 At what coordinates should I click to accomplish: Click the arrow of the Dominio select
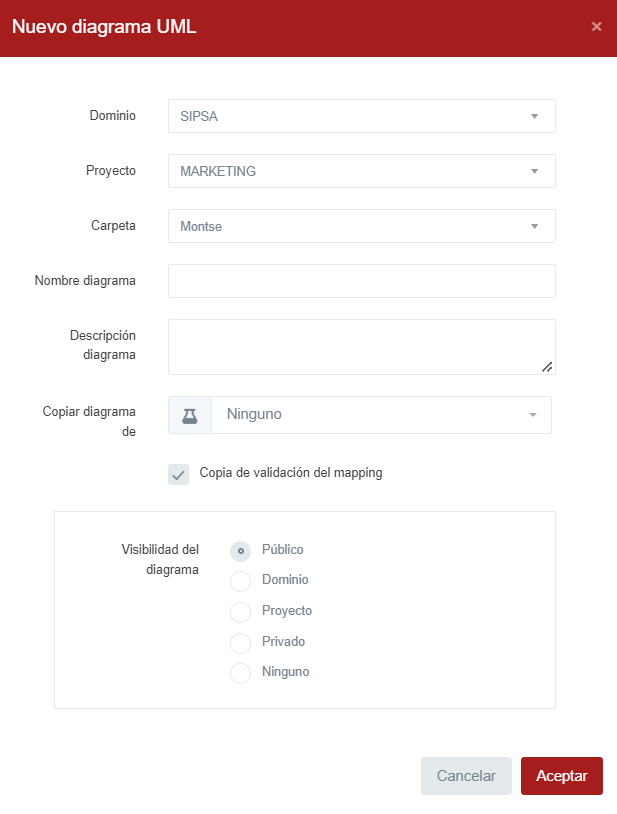tap(534, 116)
